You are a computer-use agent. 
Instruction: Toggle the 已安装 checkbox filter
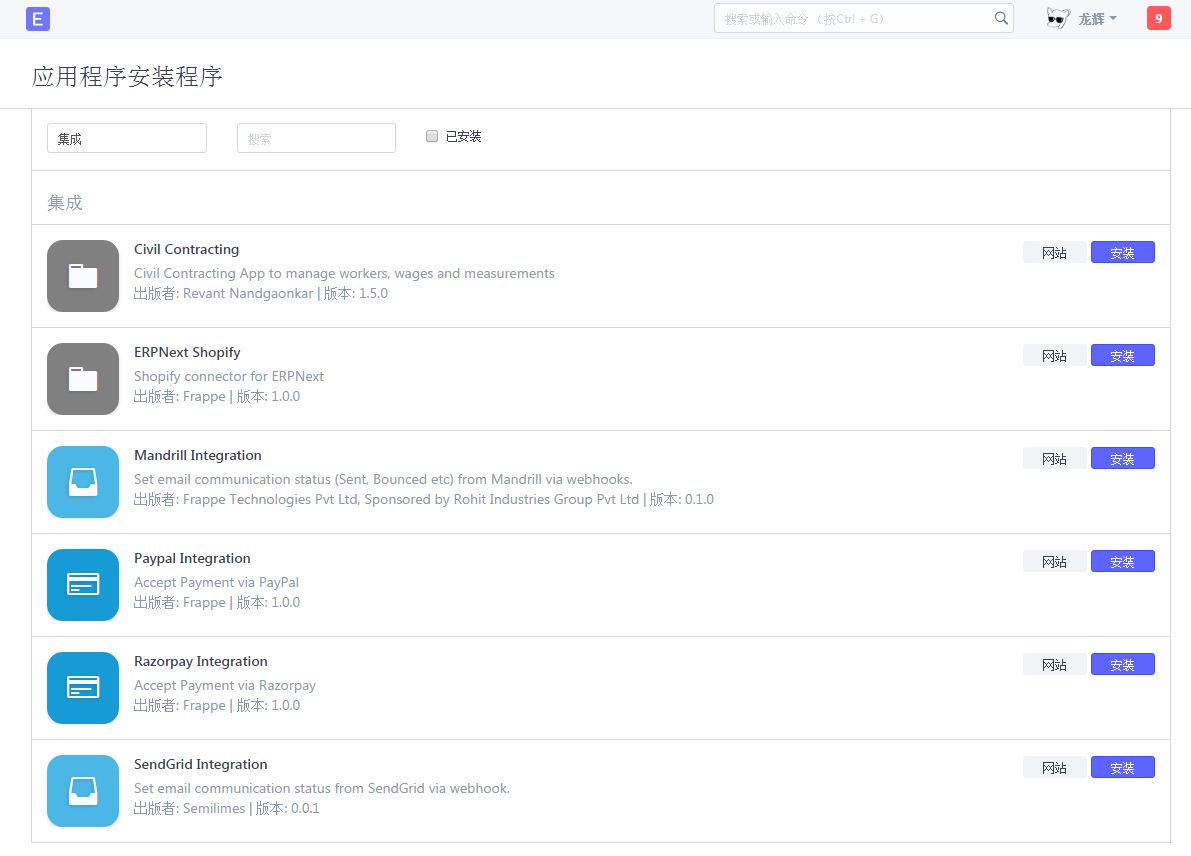pyautogui.click(x=432, y=136)
